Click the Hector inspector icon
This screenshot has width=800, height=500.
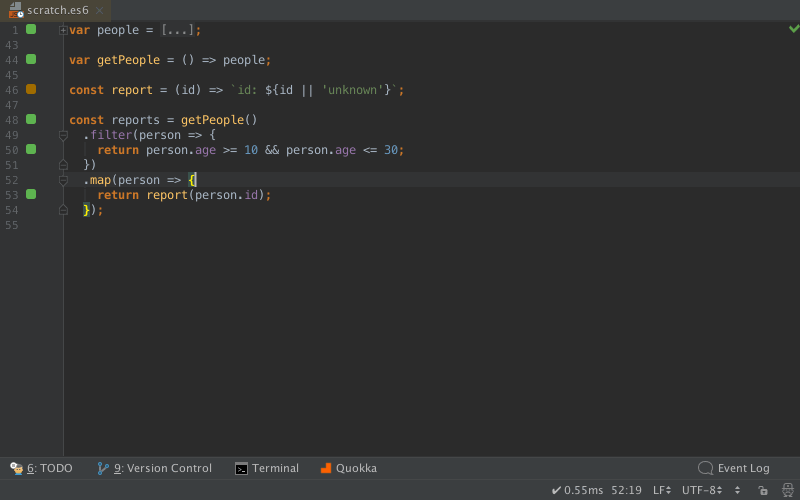click(x=788, y=490)
